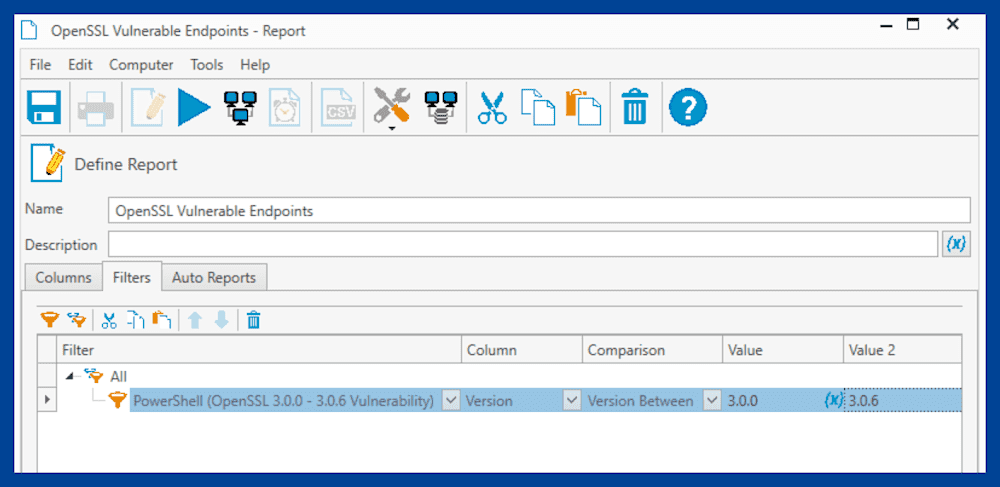
Task: Open the Computer menu
Action: coord(141,64)
